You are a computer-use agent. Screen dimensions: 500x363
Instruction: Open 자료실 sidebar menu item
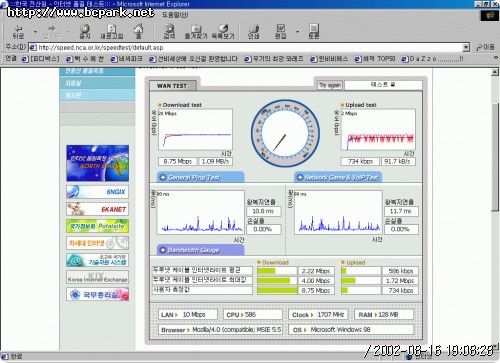point(97,83)
